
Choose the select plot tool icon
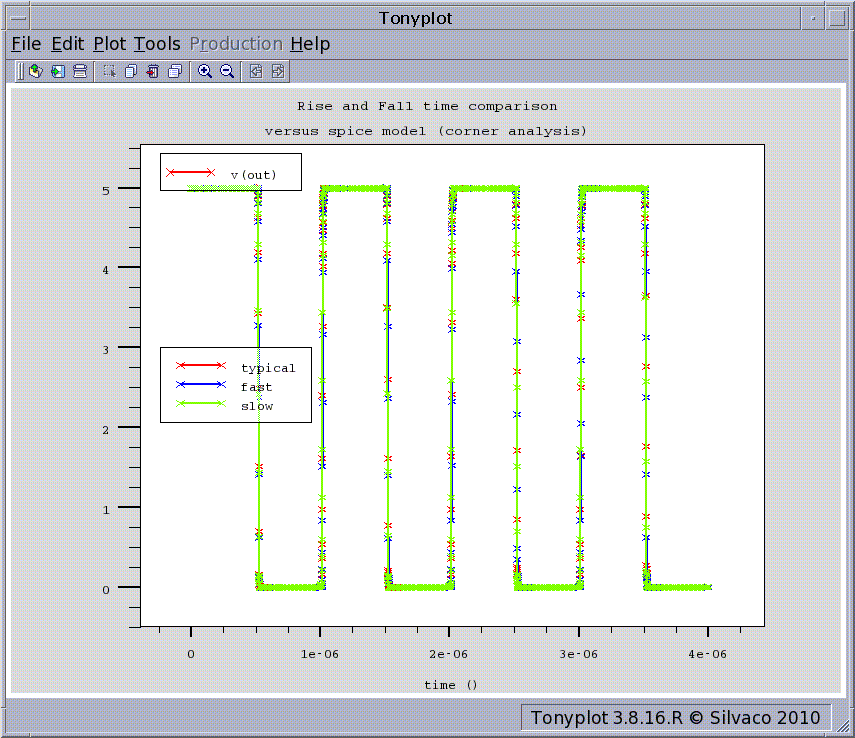(110, 71)
